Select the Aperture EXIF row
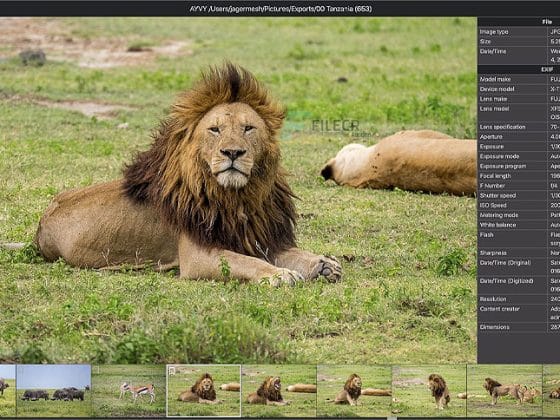Viewport: 560px width, 420px height. pos(519,137)
